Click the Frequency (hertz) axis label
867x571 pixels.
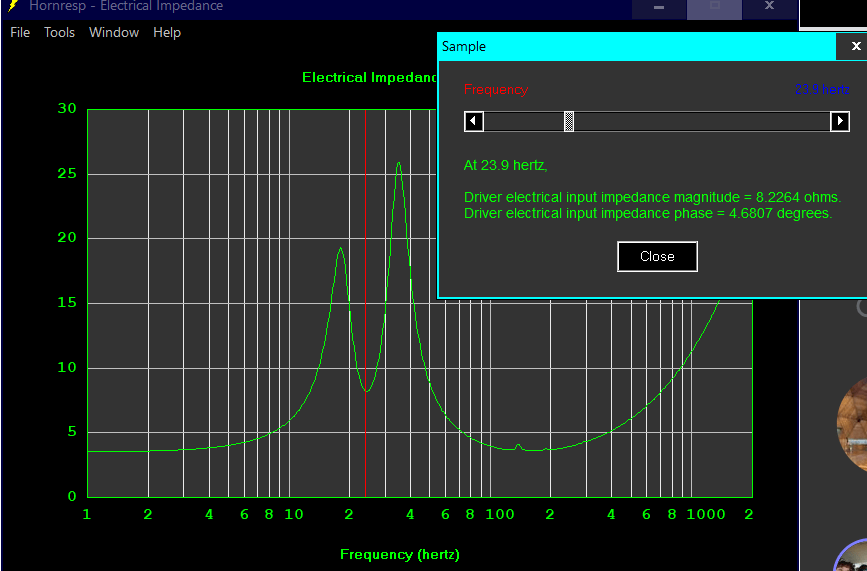[x=400, y=554]
